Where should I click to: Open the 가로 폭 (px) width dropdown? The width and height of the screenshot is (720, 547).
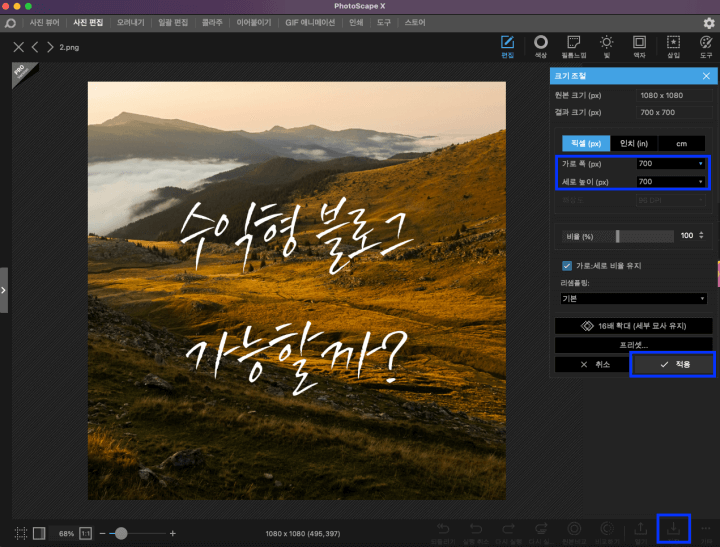pyautogui.click(x=700, y=164)
